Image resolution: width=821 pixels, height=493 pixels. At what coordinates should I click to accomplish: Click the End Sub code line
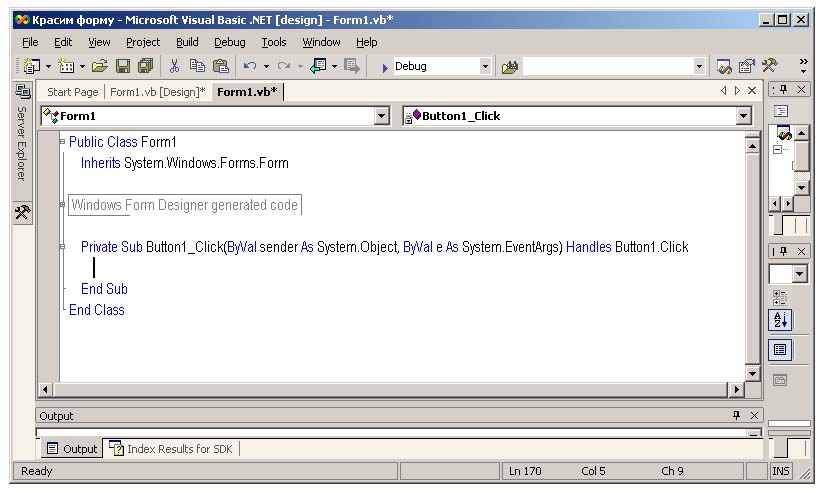pyautogui.click(x=104, y=289)
